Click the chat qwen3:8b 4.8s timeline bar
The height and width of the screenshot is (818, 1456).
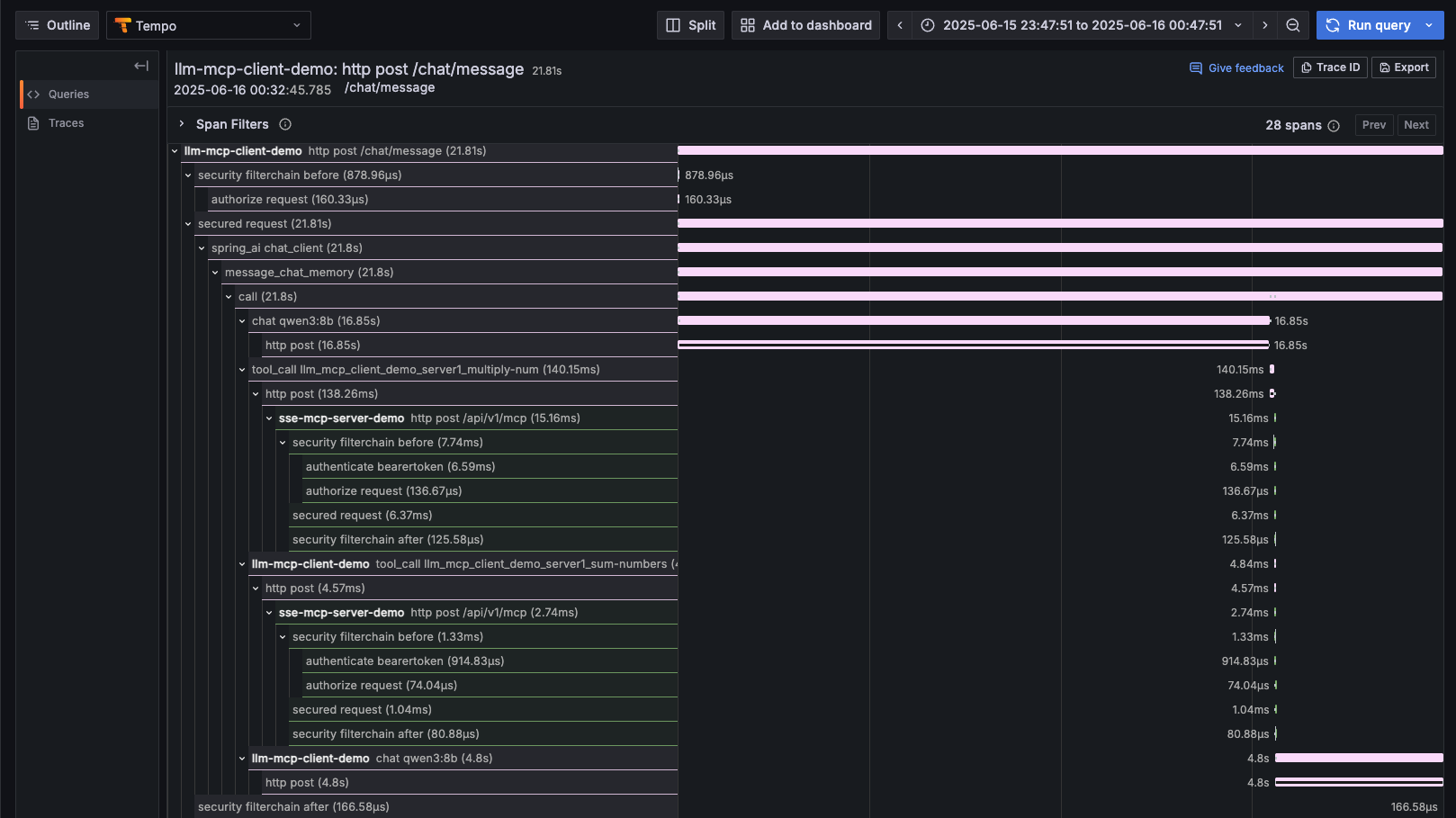(1359, 758)
